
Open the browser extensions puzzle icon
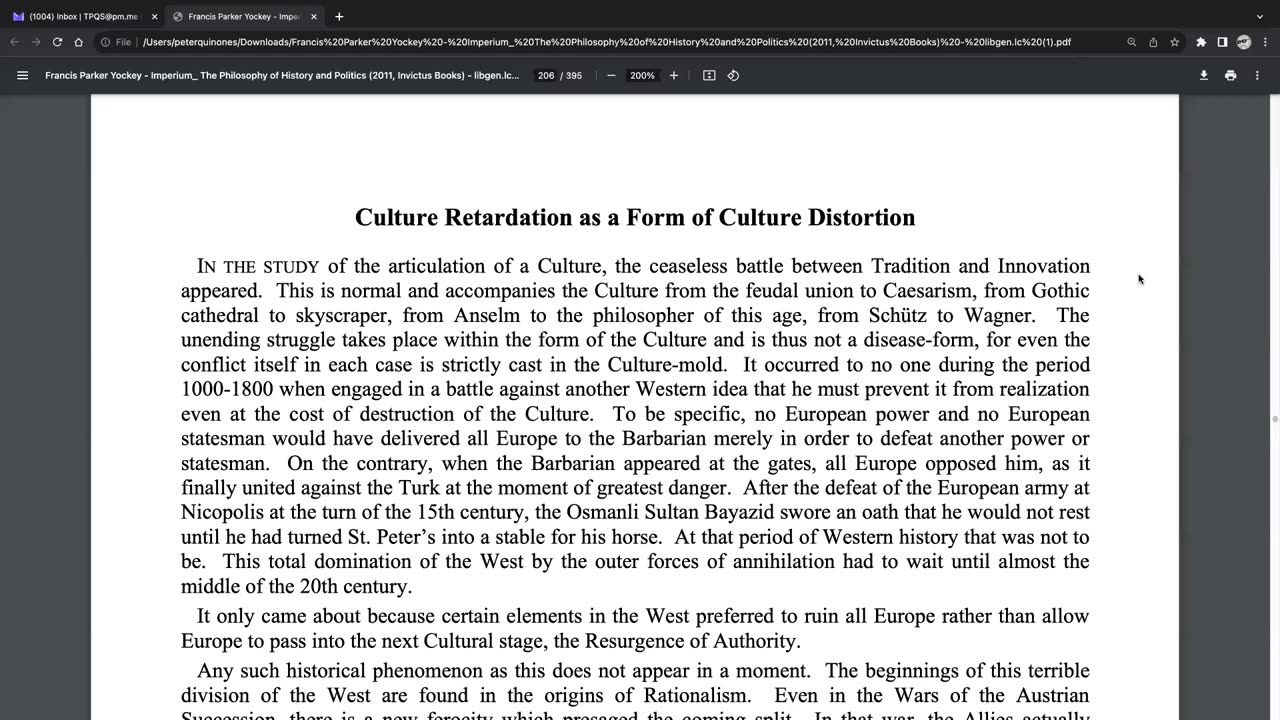pyautogui.click(x=1201, y=42)
